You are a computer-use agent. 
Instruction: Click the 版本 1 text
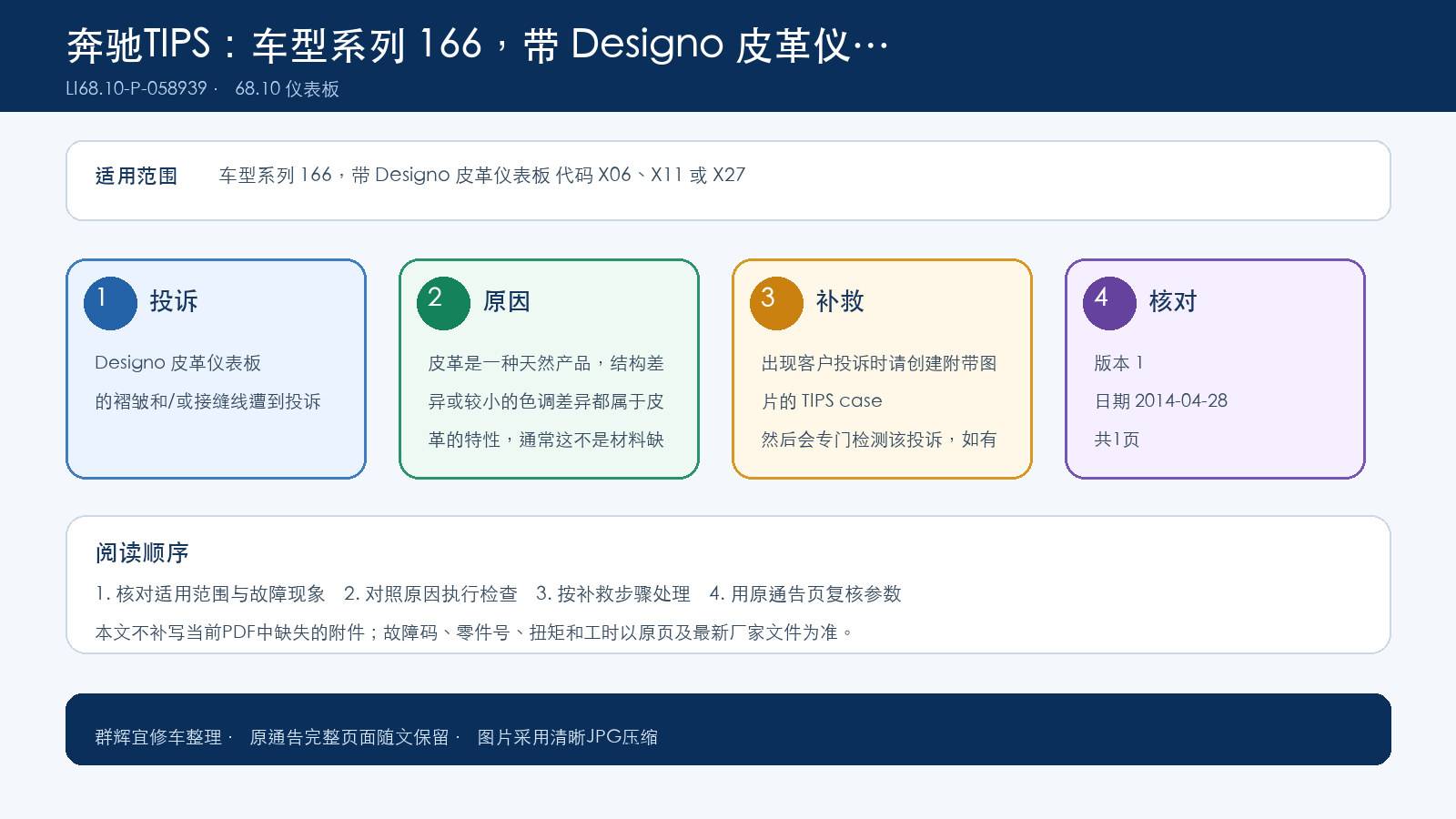1118,363
